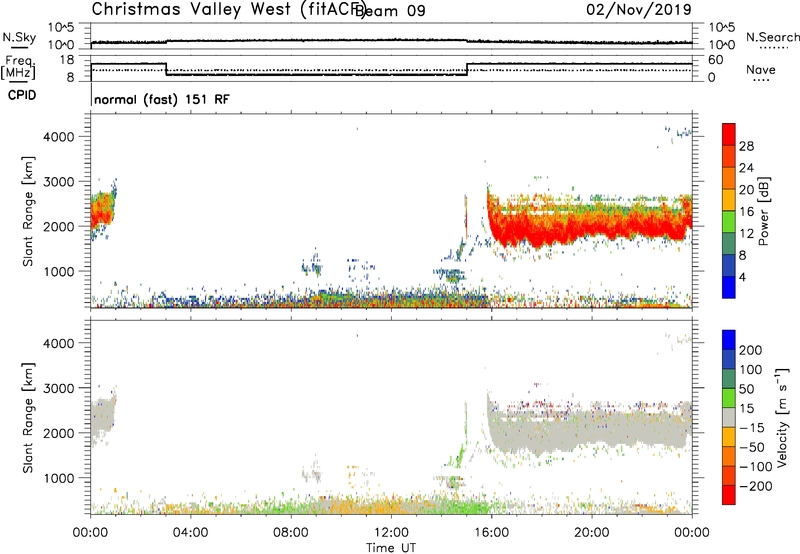Click the 'N.Search' legend label
The image size is (800, 554).
click(772, 37)
